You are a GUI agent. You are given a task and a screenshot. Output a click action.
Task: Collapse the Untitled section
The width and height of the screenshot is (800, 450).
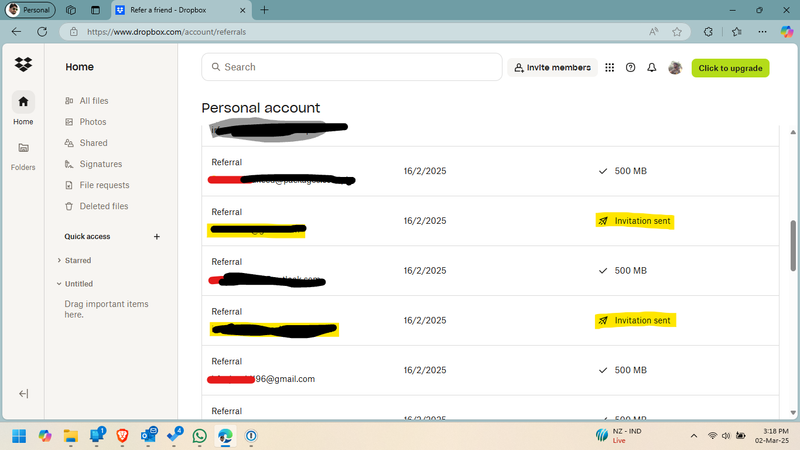pyautogui.click(x=58, y=284)
